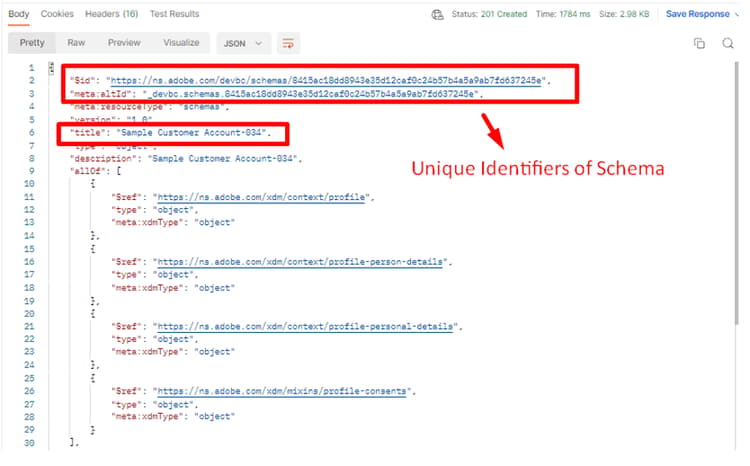Click line number 15 in the gutter
750x466 pixels.
29,249
